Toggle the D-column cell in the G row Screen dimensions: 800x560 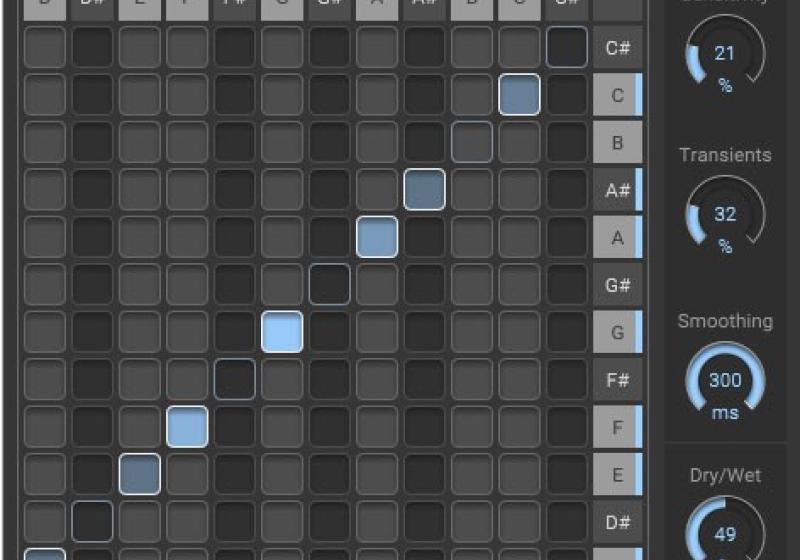(x=45, y=332)
